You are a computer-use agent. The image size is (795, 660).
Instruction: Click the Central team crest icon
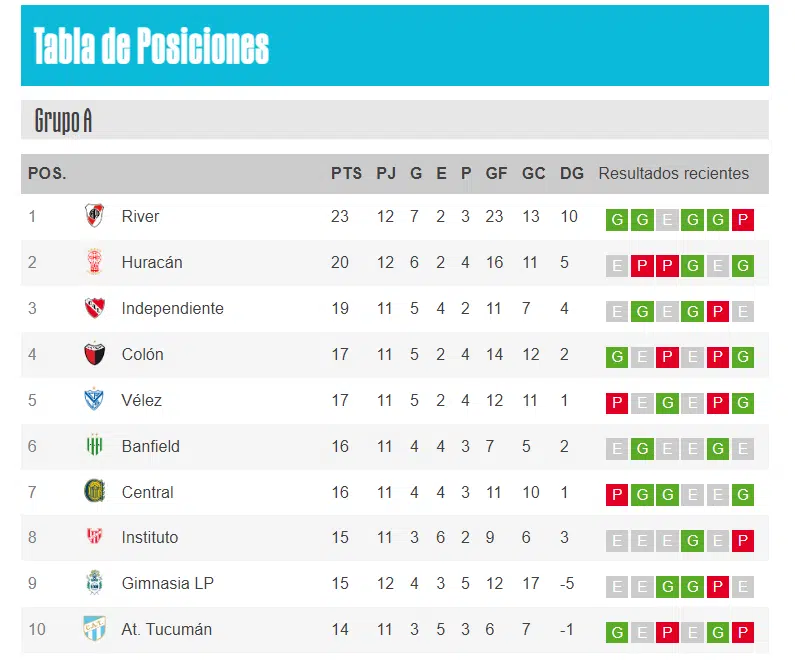pyautogui.click(x=94, y=491)
